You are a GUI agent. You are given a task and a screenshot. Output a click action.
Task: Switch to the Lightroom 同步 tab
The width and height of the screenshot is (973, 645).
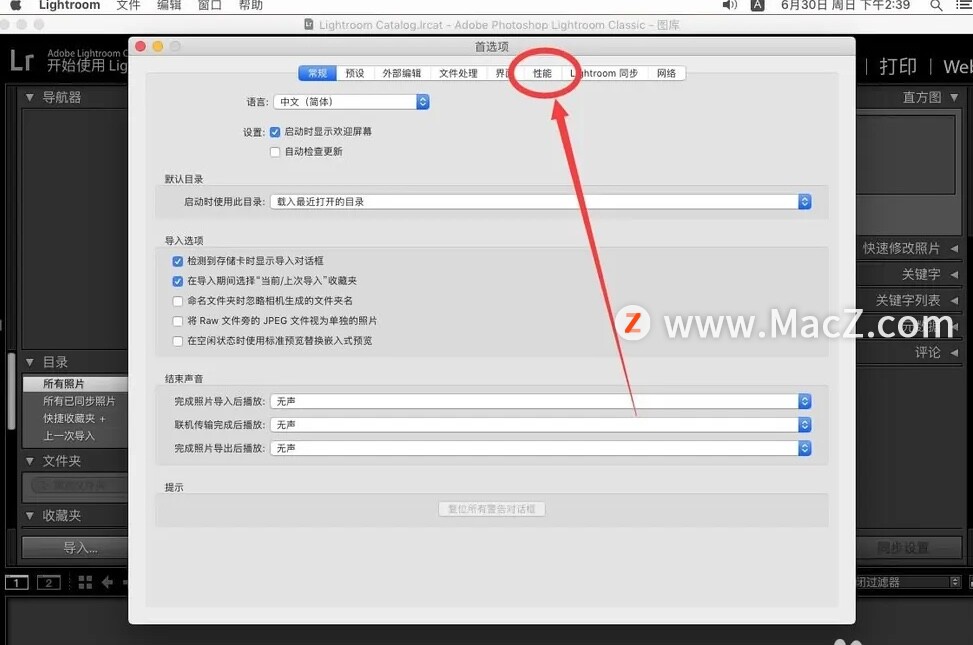coord(604,73)
